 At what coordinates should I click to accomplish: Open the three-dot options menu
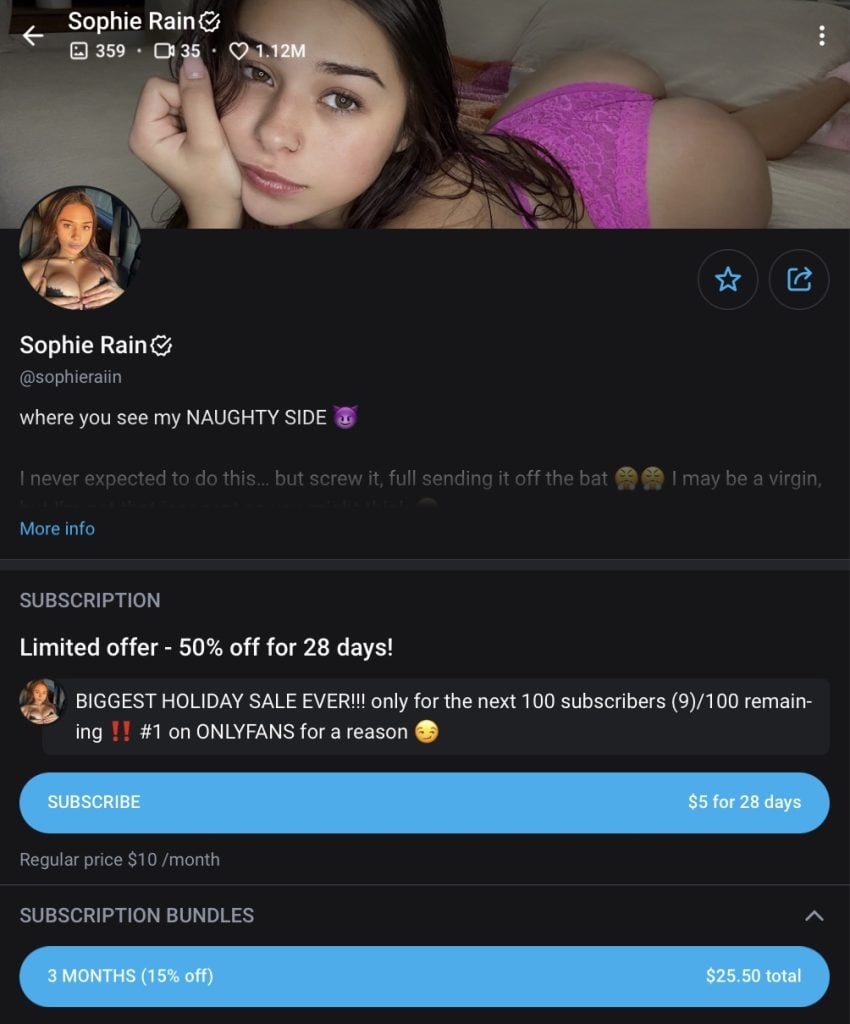click(821, 36)
